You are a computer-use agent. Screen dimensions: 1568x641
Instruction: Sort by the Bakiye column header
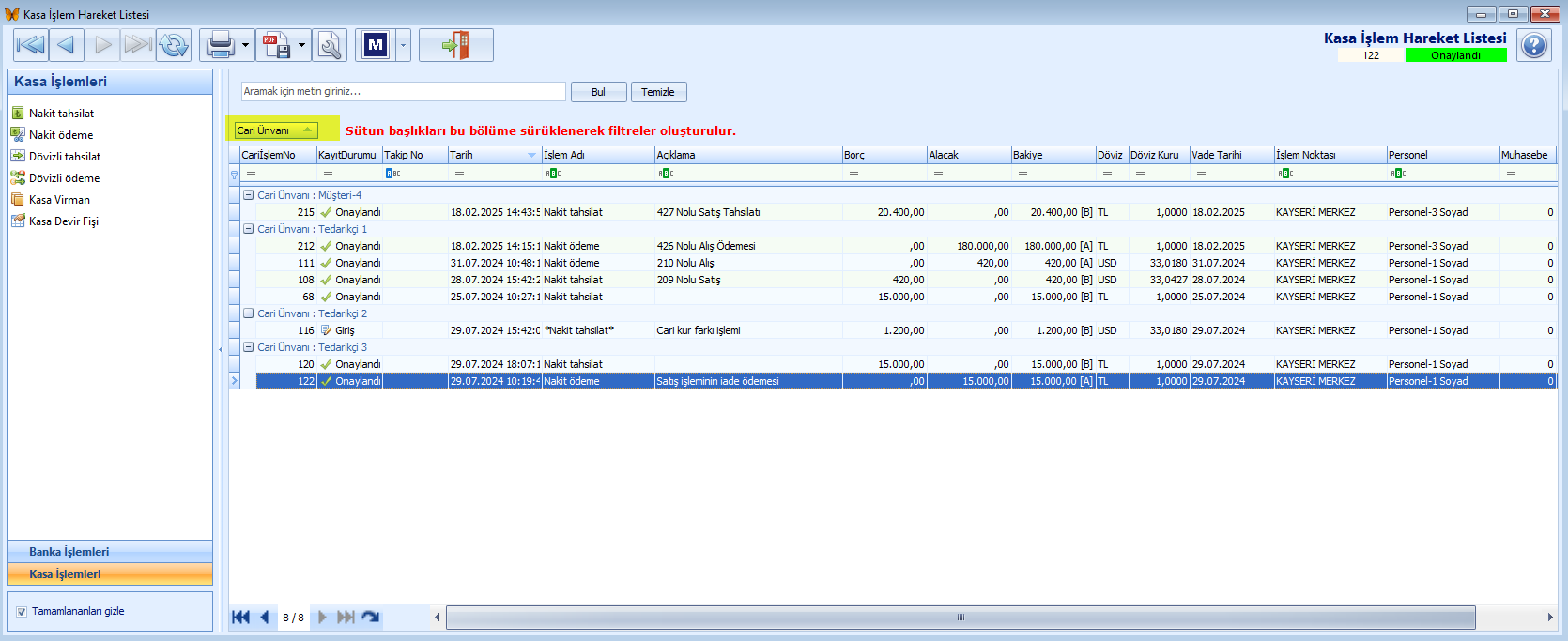coord(1053,155)
